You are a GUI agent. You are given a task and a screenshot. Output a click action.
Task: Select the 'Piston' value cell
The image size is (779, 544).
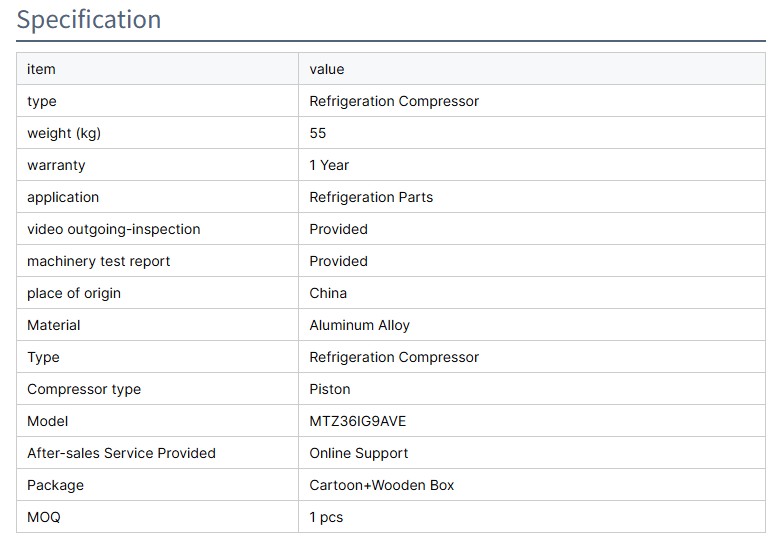point(330,389)
